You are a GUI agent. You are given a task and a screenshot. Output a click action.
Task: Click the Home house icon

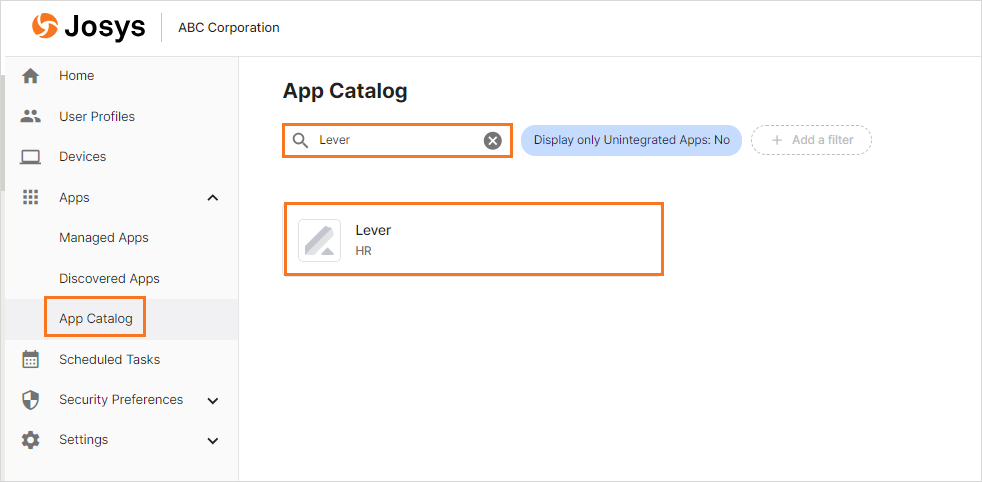30,76
